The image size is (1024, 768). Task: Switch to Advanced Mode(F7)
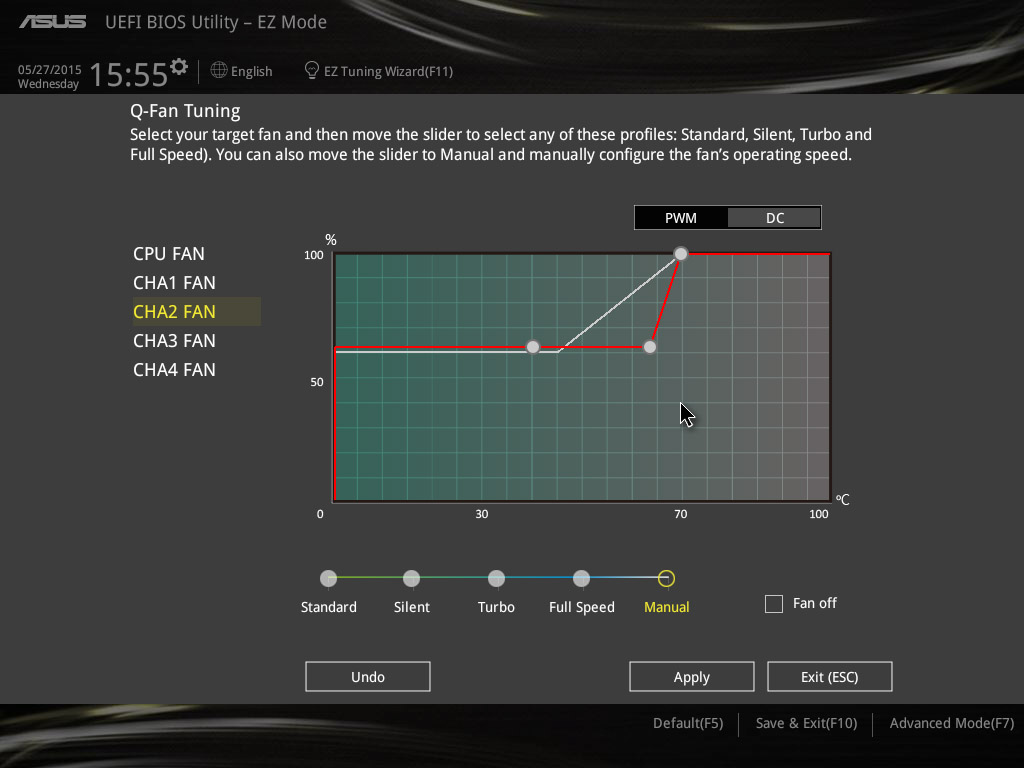952,724
